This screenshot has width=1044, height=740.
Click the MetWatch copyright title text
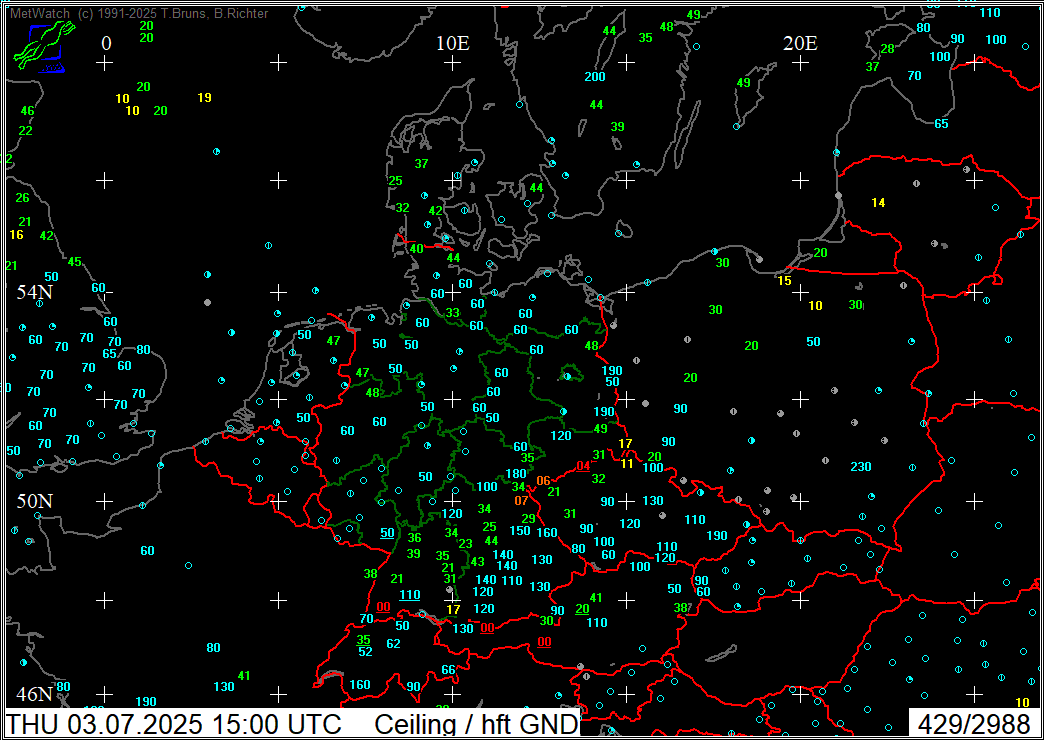point(139,13)
